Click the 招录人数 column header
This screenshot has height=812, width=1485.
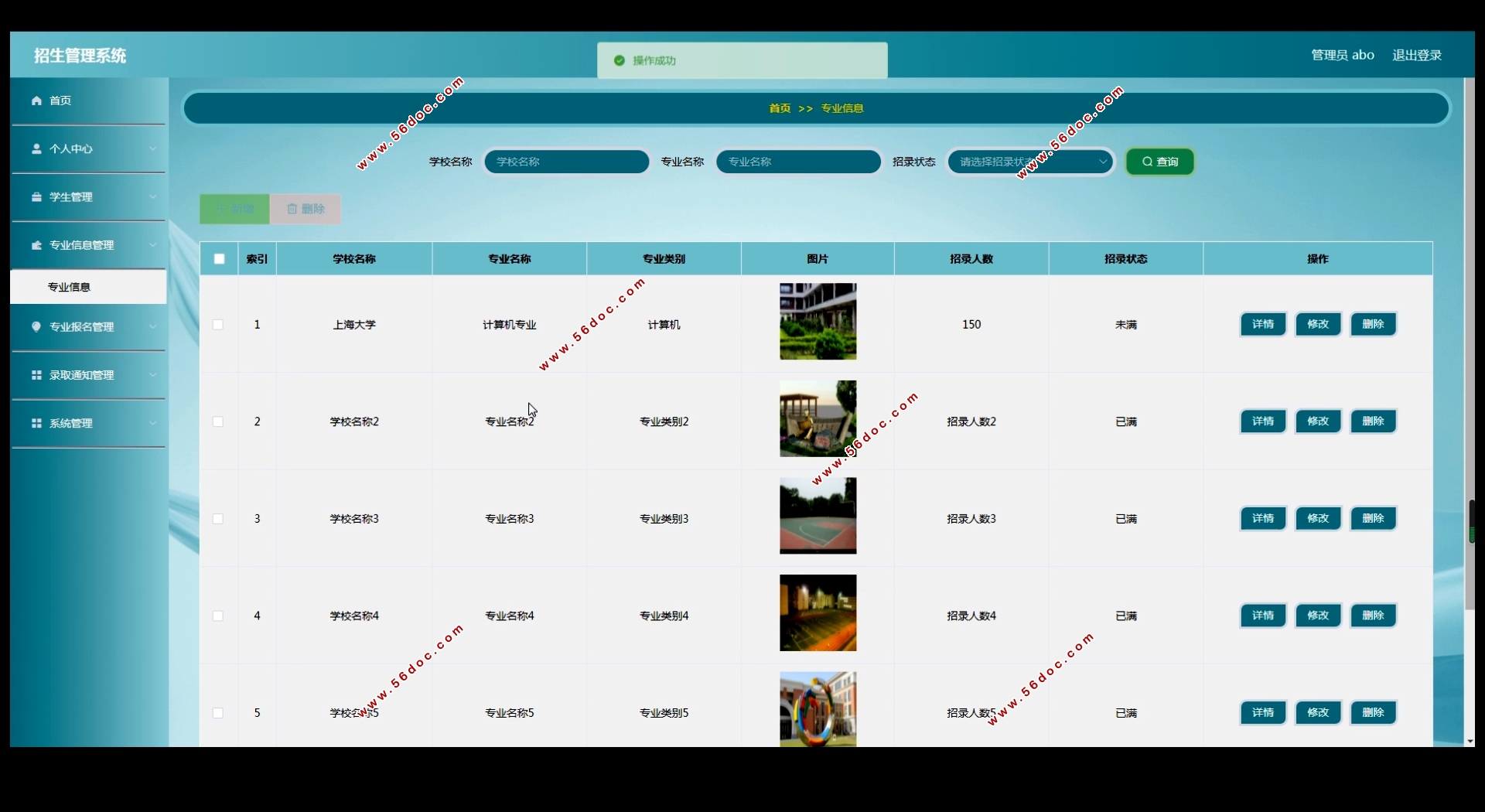tap(971, 259)
